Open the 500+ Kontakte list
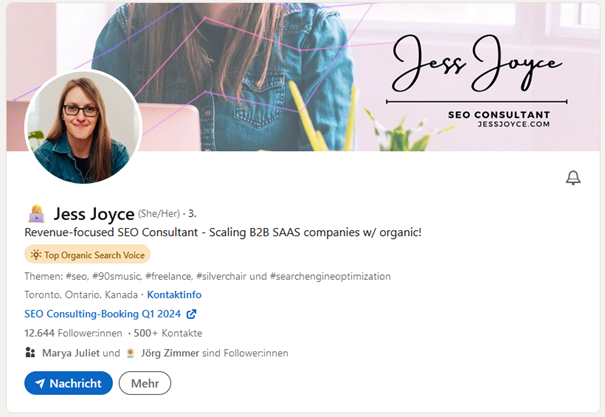605x417 pixels. (168, 333)
